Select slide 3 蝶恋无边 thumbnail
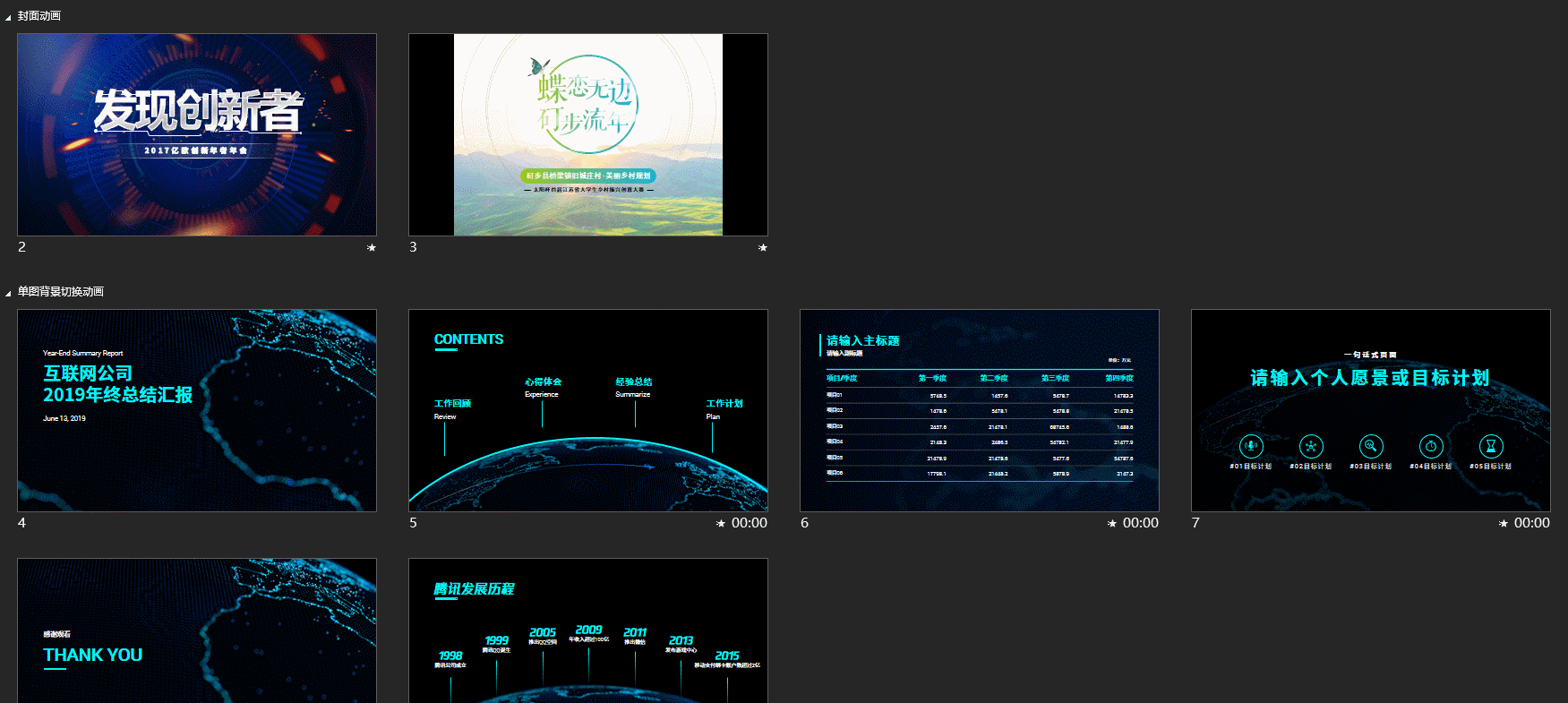 tap(588, 135)
